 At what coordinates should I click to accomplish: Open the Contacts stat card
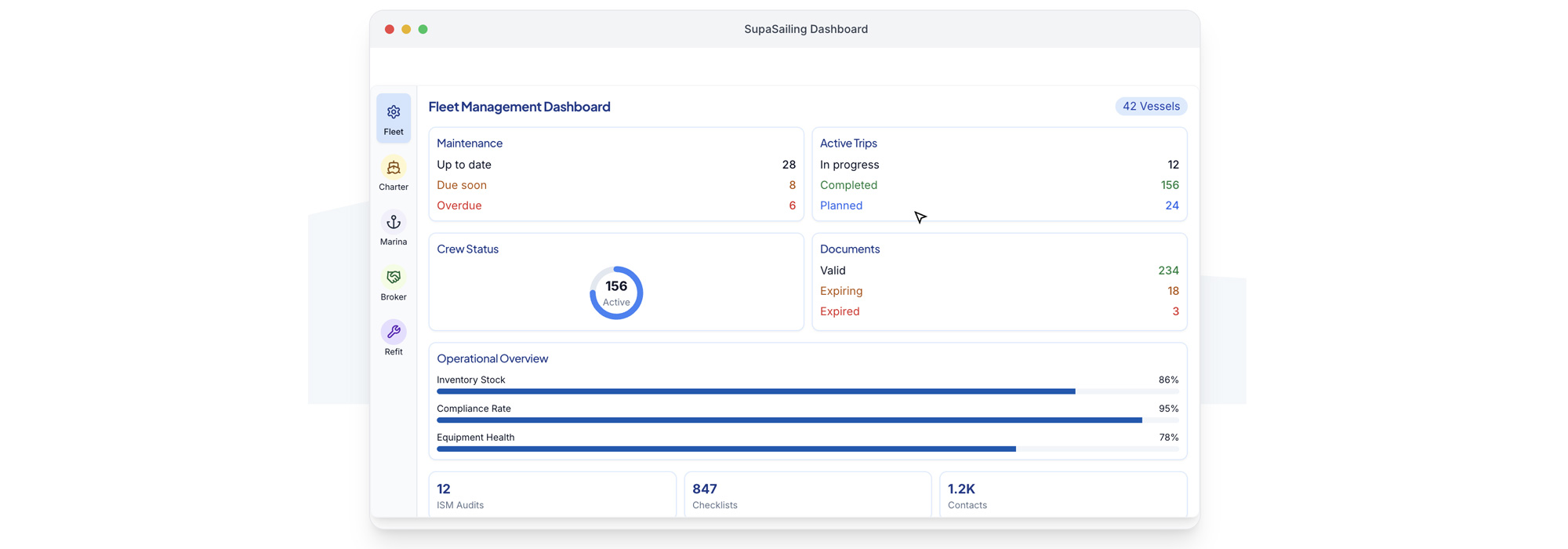click(1063, 495)
